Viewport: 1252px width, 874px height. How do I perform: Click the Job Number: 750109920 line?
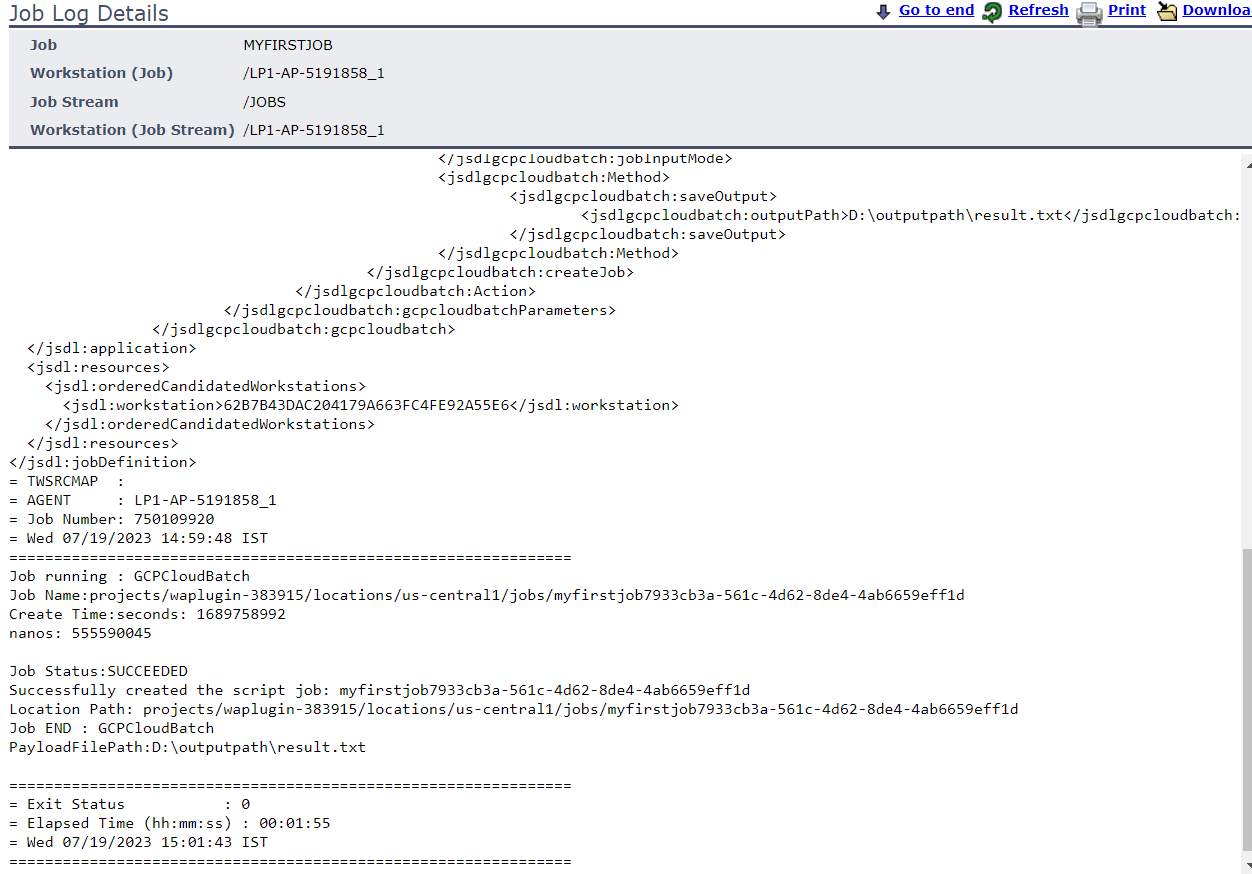click(x=112, y=519)
